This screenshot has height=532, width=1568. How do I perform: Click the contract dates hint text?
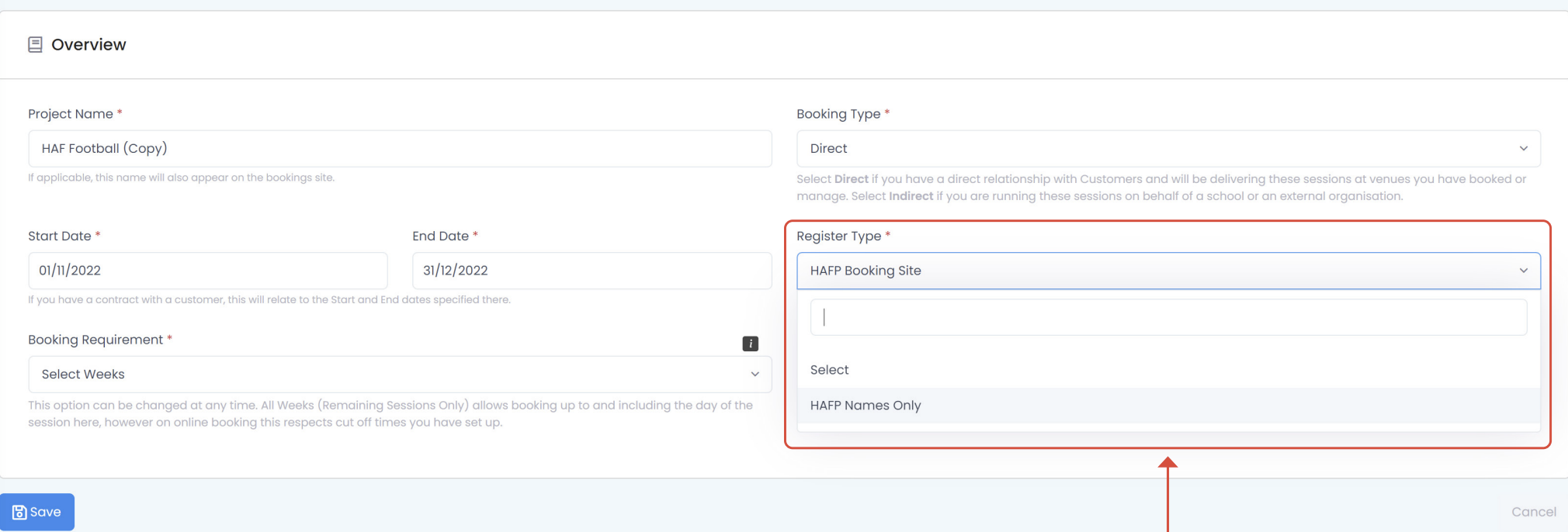269,299
